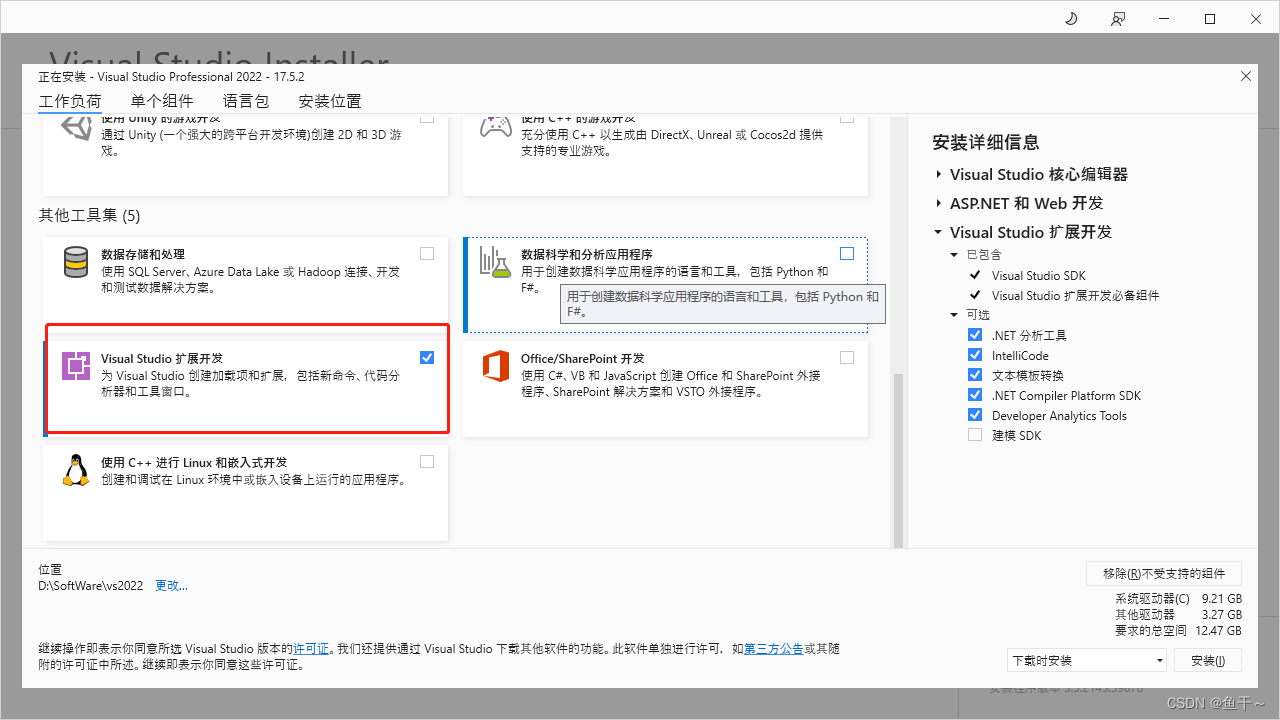This screenshot has height=720, width=1280.
Task: Click the data science chart icon
Action: click(495, 262)
